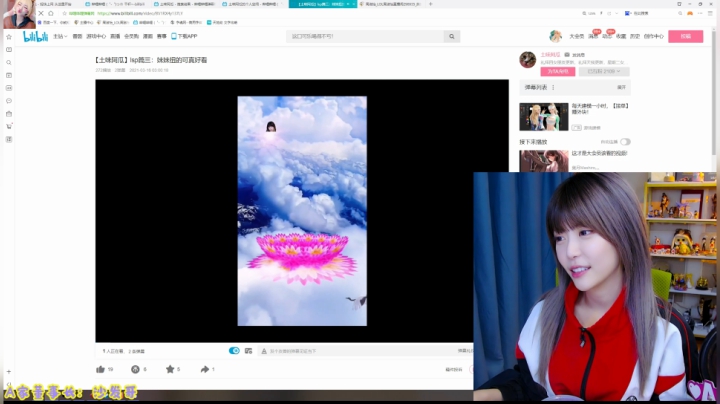The image size is (720, 404).
Task: Share the video via arrow icon
Action: (205, 369)
